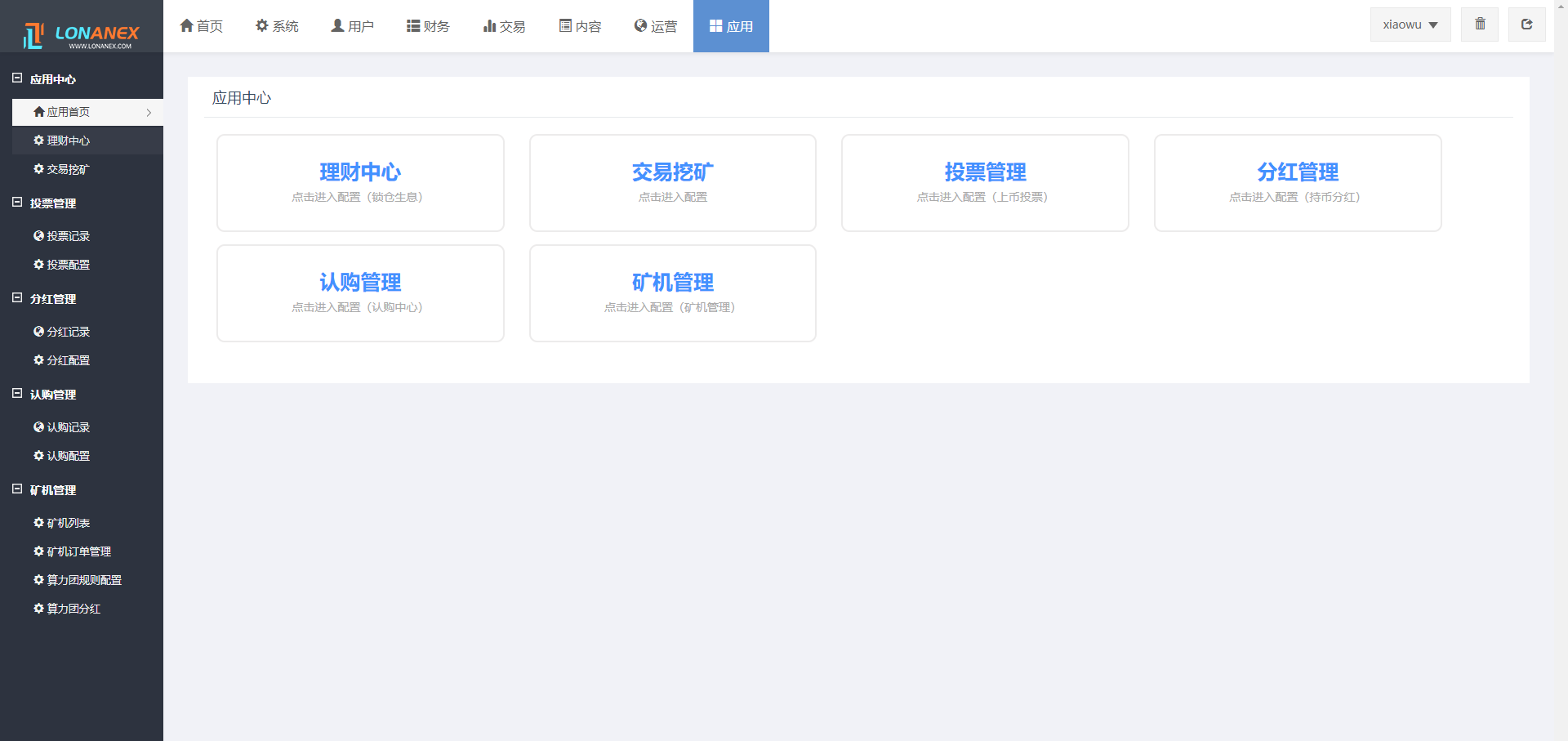Open the xiaowu account dropdown
Viewport: 1568px width, 741px height.
(x=1410, y=25)
